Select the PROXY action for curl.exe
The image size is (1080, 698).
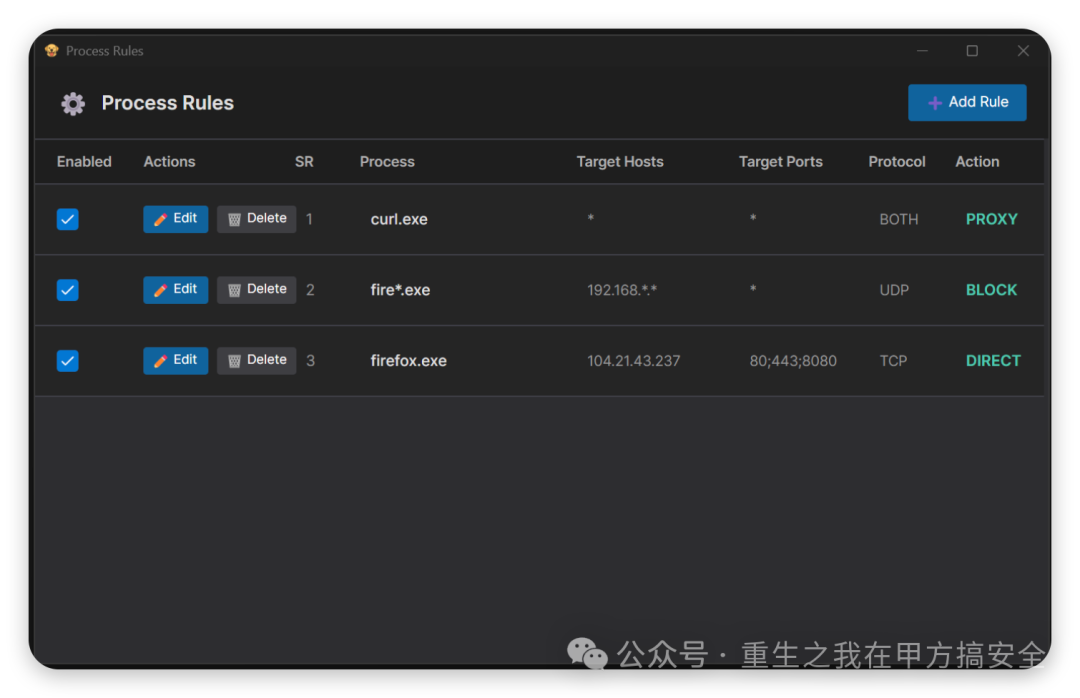coord(991,219)
